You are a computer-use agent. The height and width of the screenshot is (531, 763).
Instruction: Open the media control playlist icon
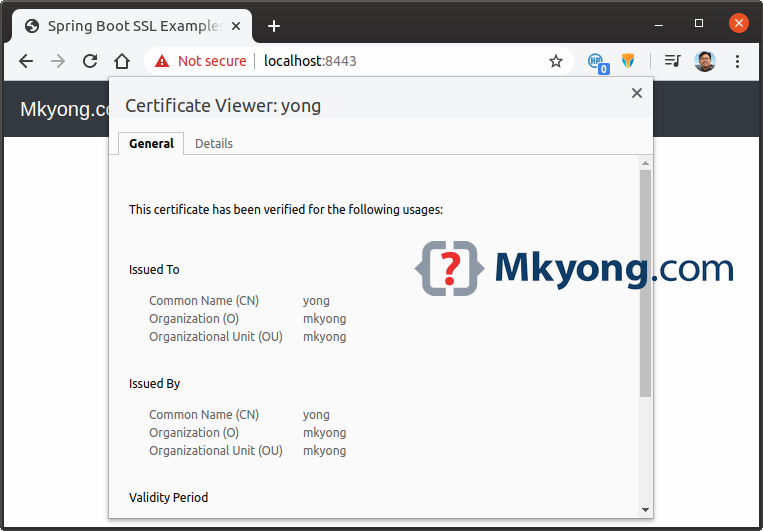(x=672, y=61)
